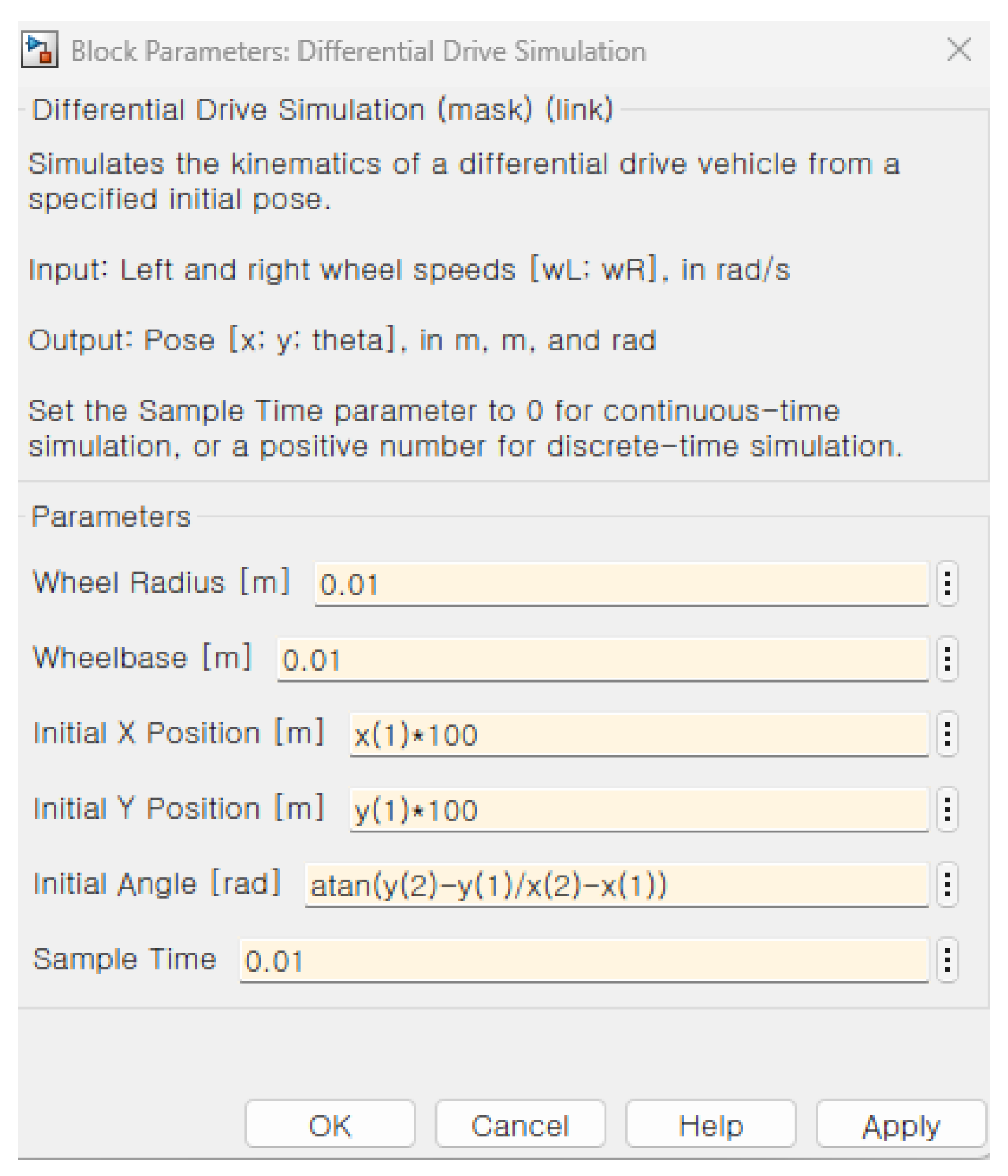
Task: Close the Block Parameters dialog
Action: (x=959, y=49)
